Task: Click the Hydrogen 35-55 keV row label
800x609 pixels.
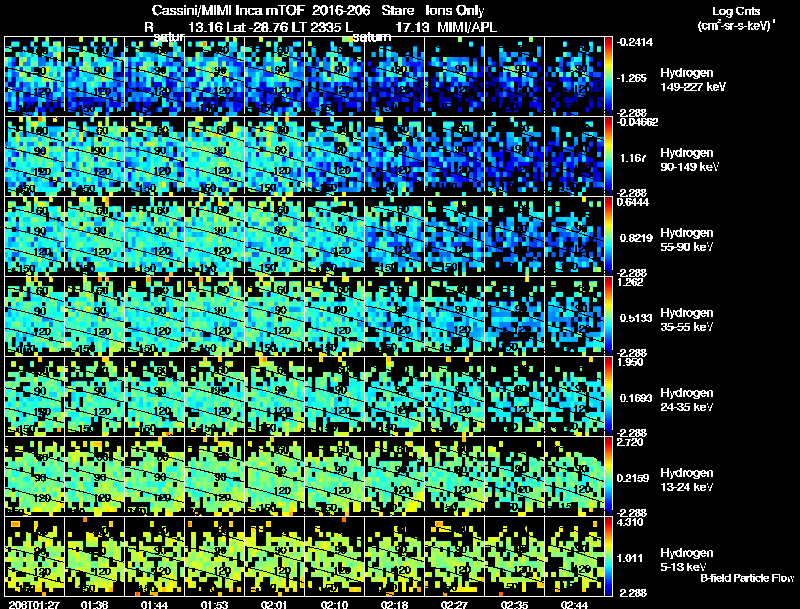Action: (687, 319)
